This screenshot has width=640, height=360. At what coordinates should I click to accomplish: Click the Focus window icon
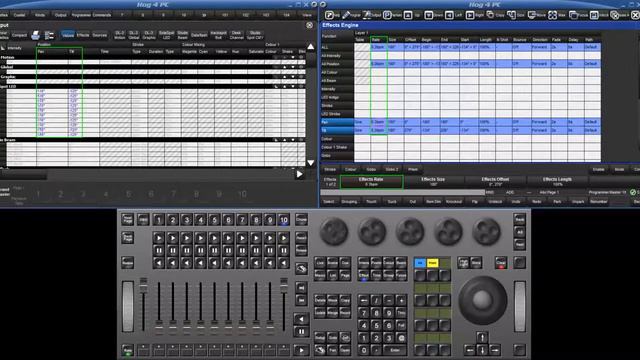coord(573,15)
